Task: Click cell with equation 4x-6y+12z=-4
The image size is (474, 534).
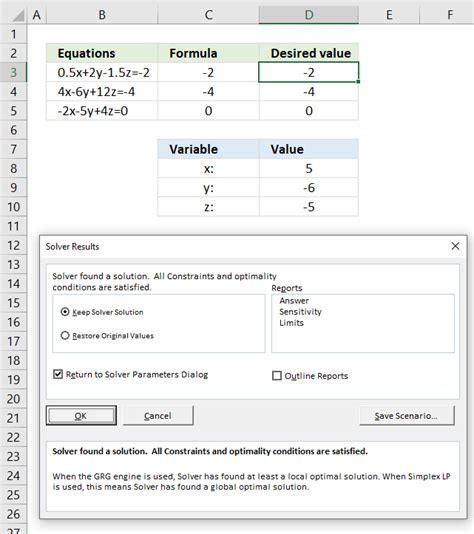Action: pyautogui.click(x=102, y=91)
